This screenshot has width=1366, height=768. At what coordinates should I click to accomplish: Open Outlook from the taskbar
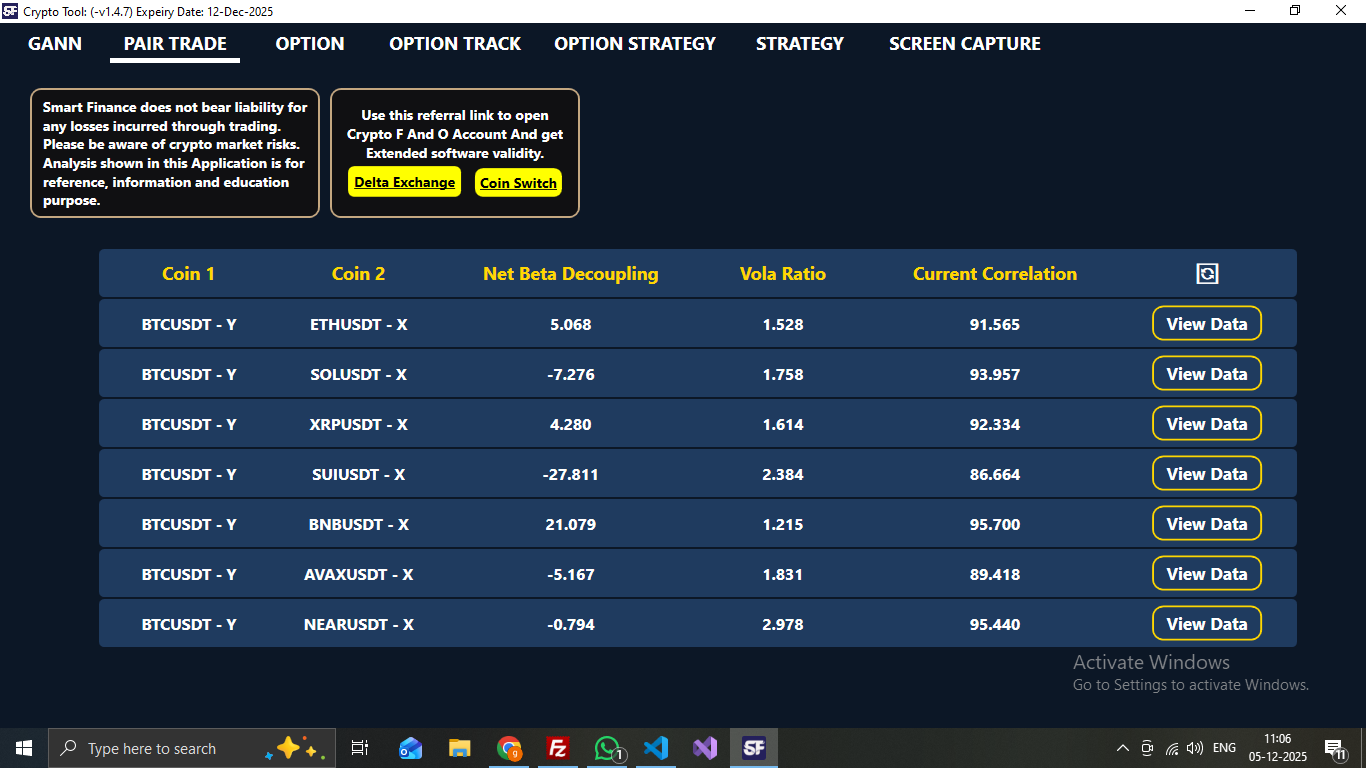410,747
